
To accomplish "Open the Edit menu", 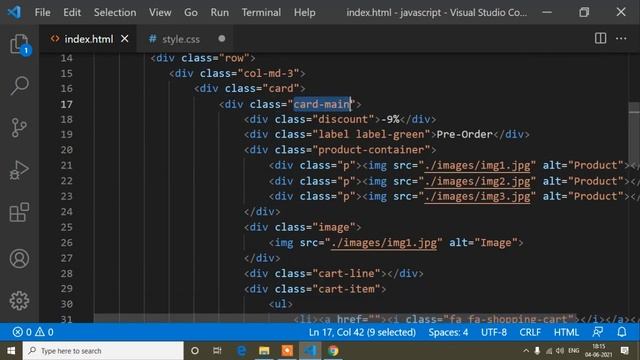I will click(x=72, y=12).
